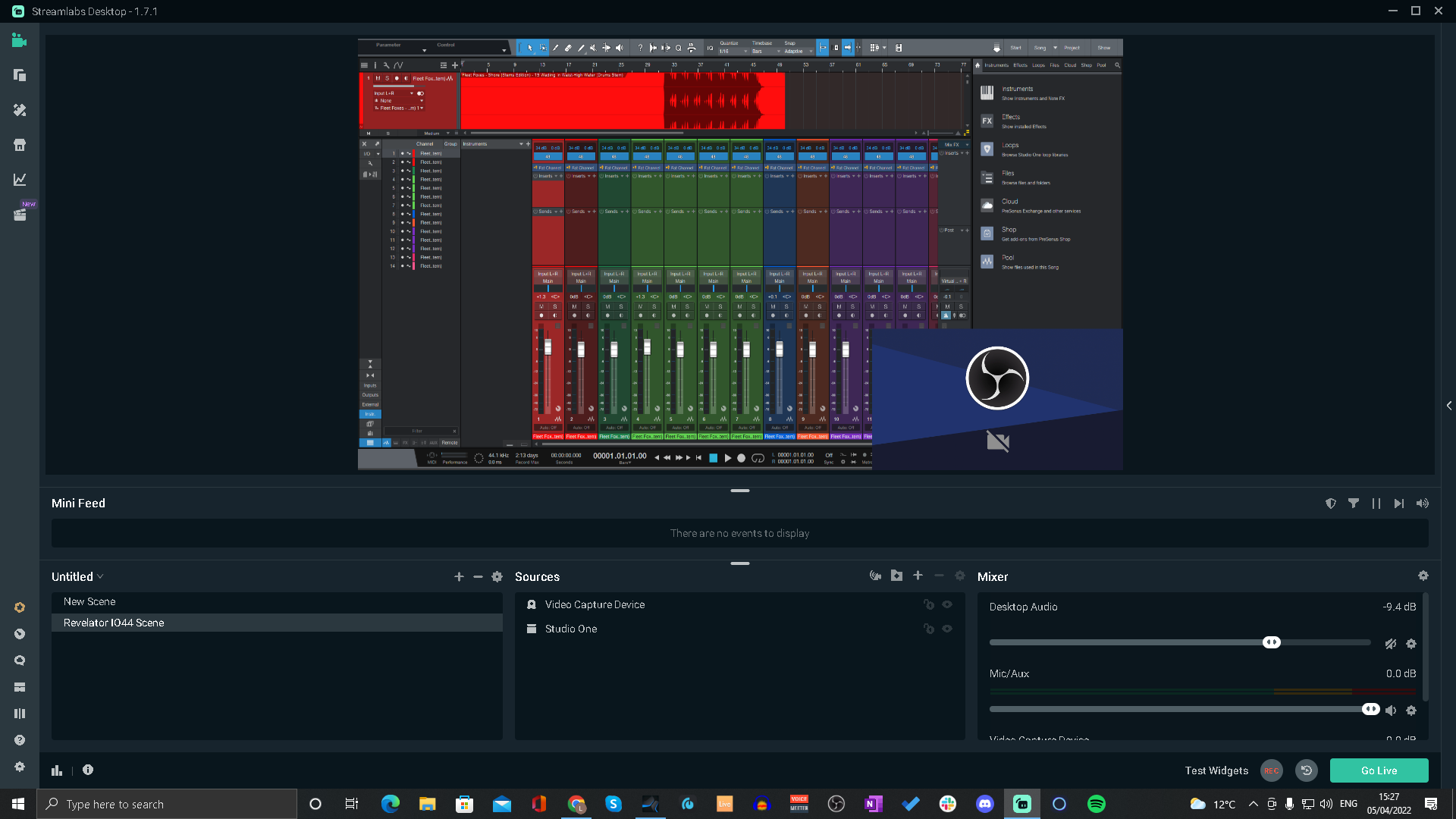
Task: Open Mini Feed filter funnel icon
Action: [1354, 504]
